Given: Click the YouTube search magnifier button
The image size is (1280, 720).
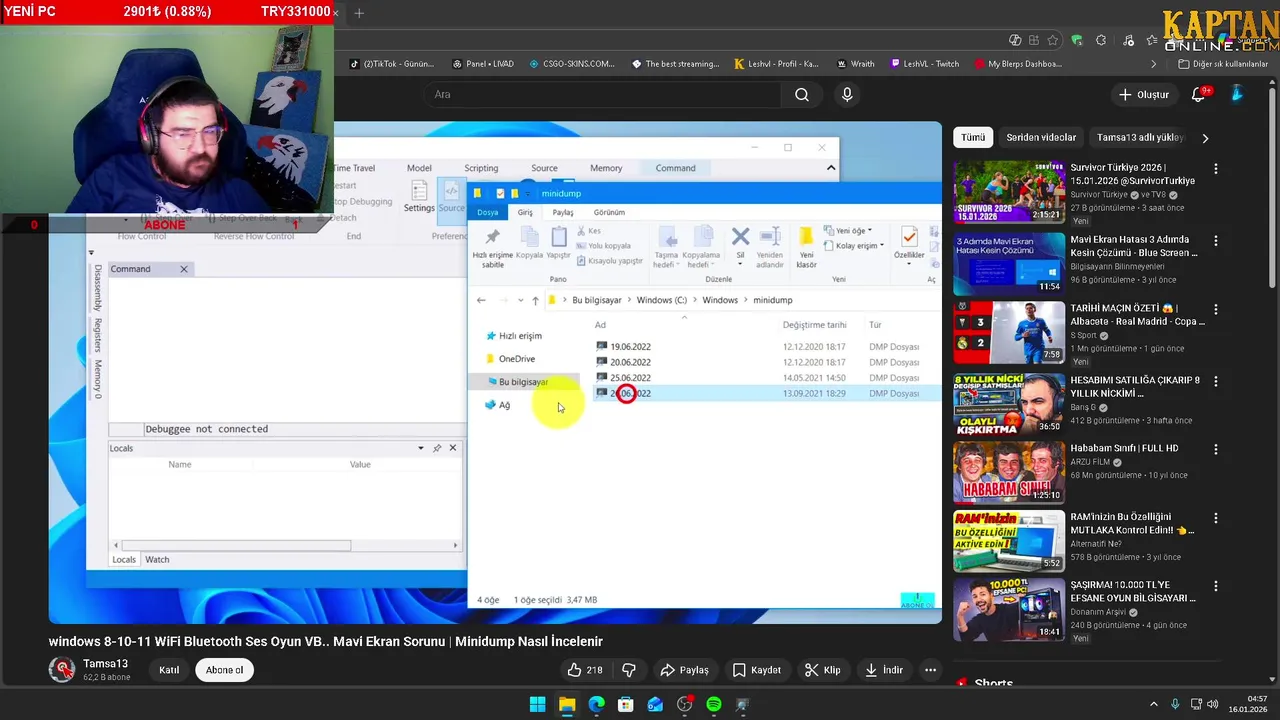Looking at the screenshot, I should point(802,95).
